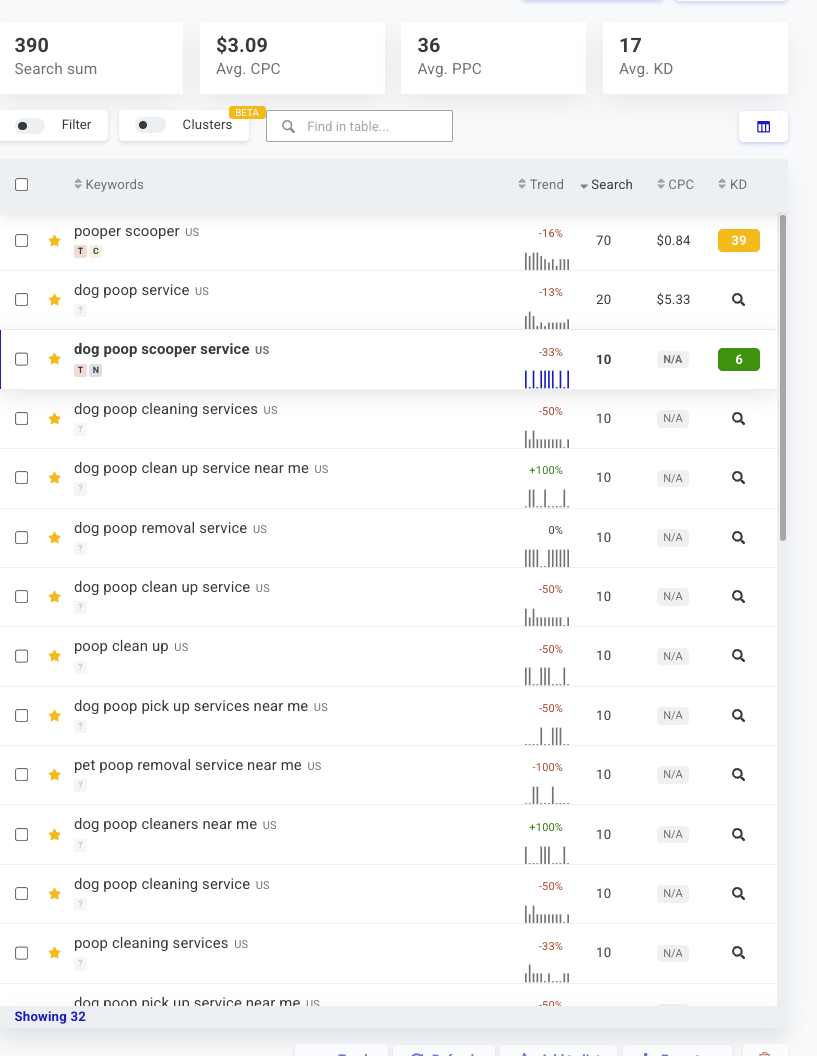
Task: Select checkbox for dog poop service
Action: [x=22, y=300]
